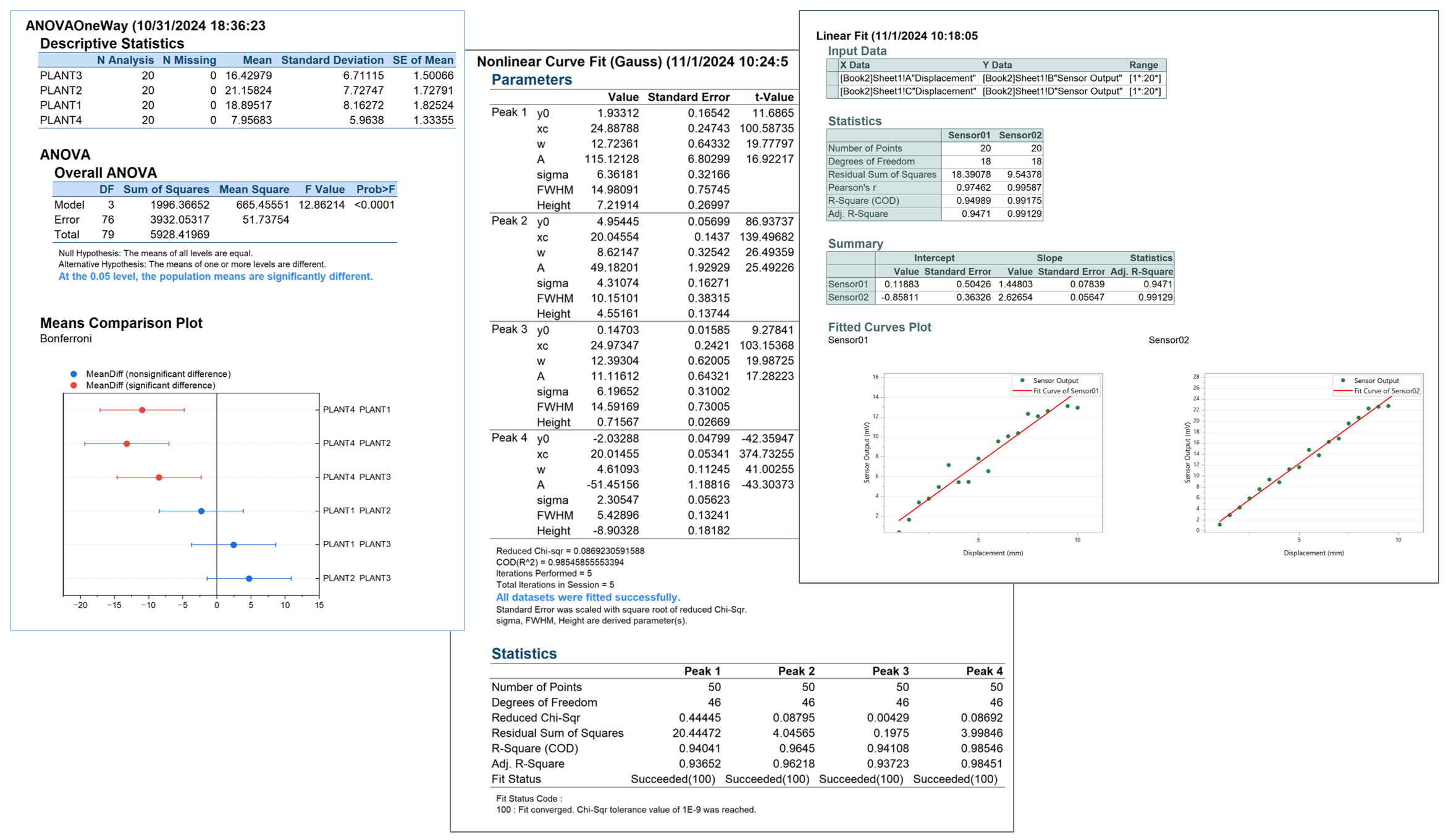
Task: Click the blue significance statement link in ANOVA report
Action: [x=215, y=276]
